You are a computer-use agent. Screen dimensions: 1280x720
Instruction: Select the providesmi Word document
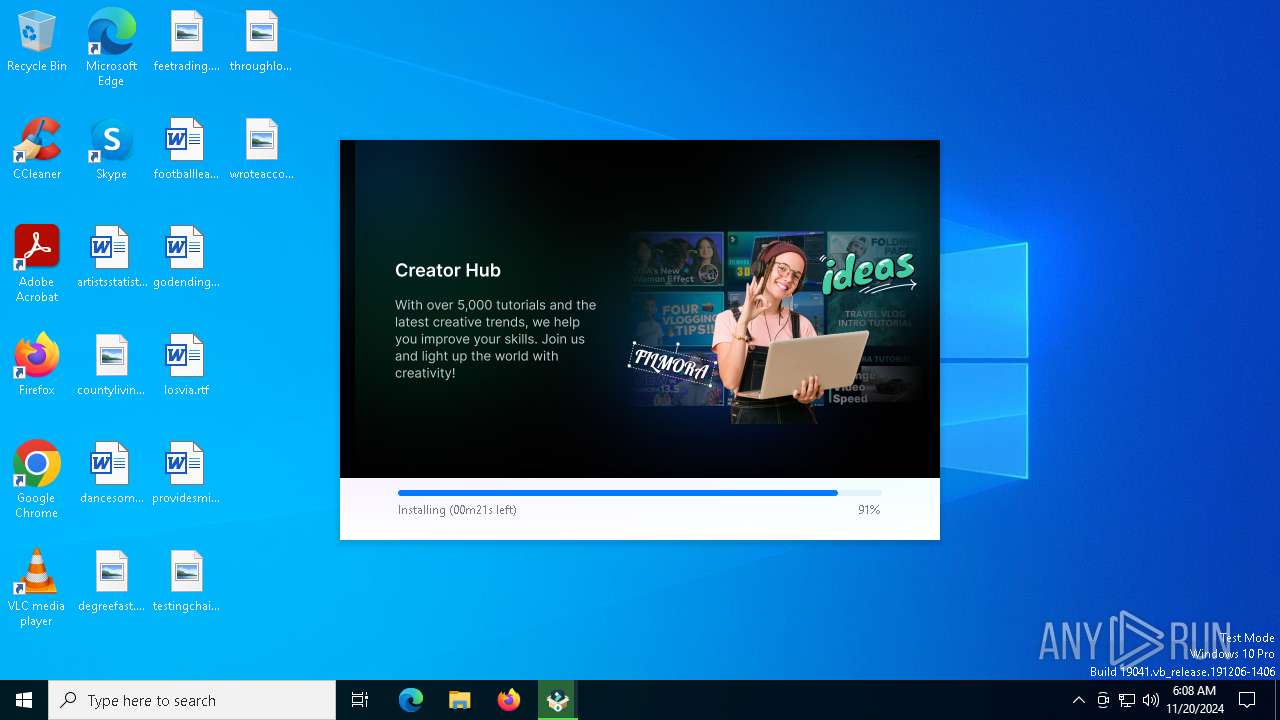point(186,473)
